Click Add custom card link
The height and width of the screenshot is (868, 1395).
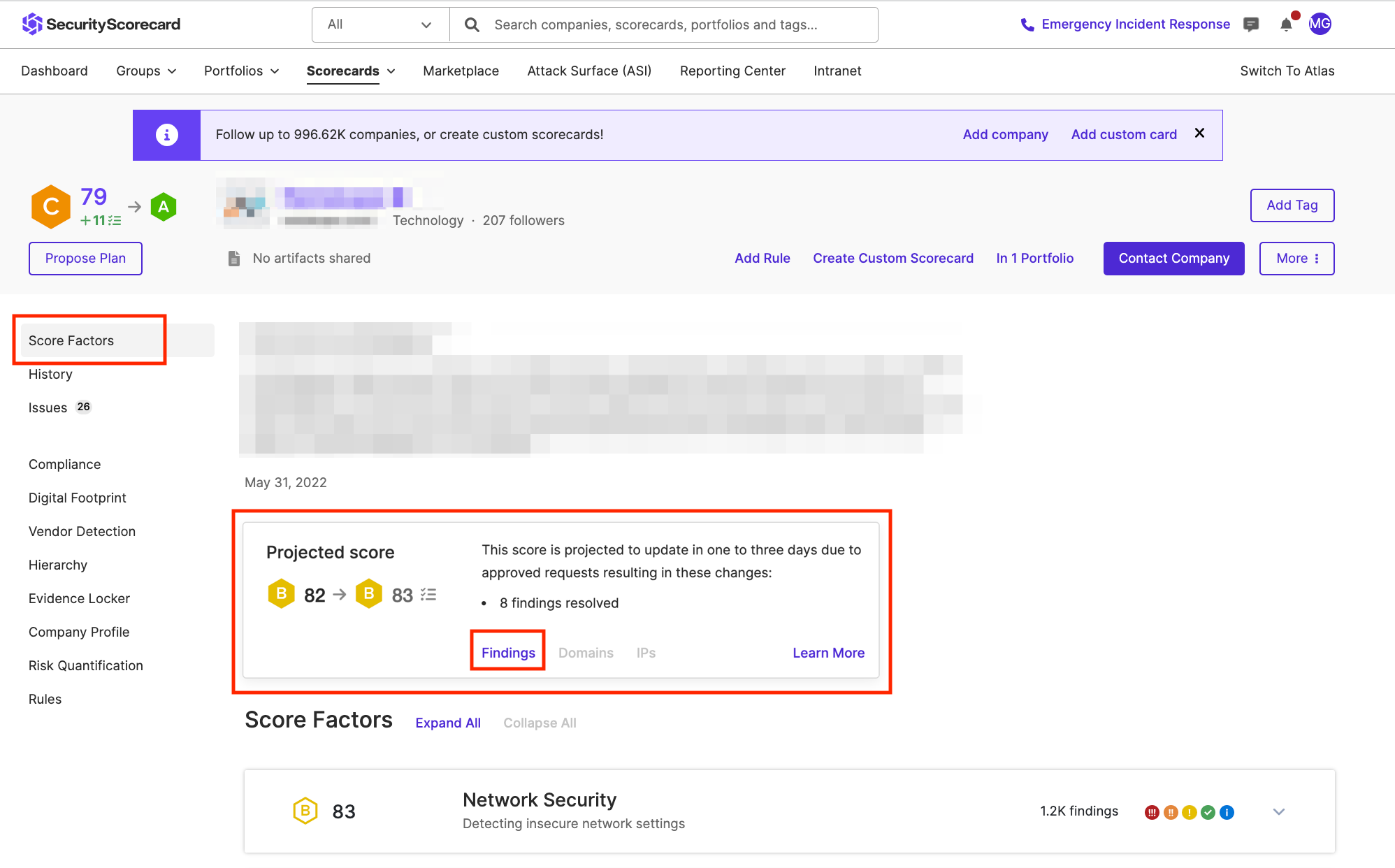pyautogui.click(x=1124, y=135)
